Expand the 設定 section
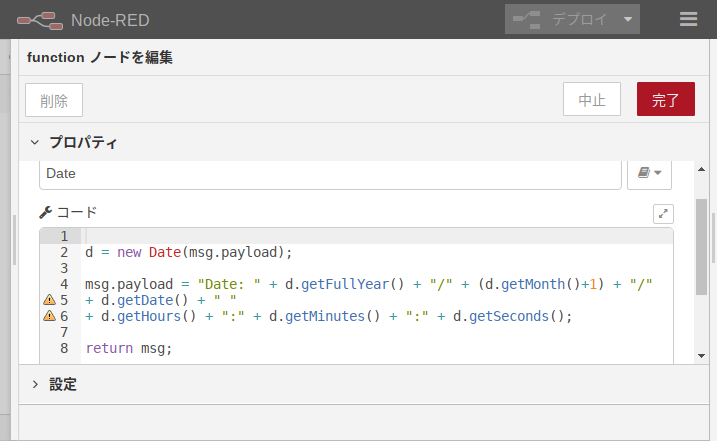The height and width of the screenshot is (441, 717). pyautogui.click(x=35, y=384)
